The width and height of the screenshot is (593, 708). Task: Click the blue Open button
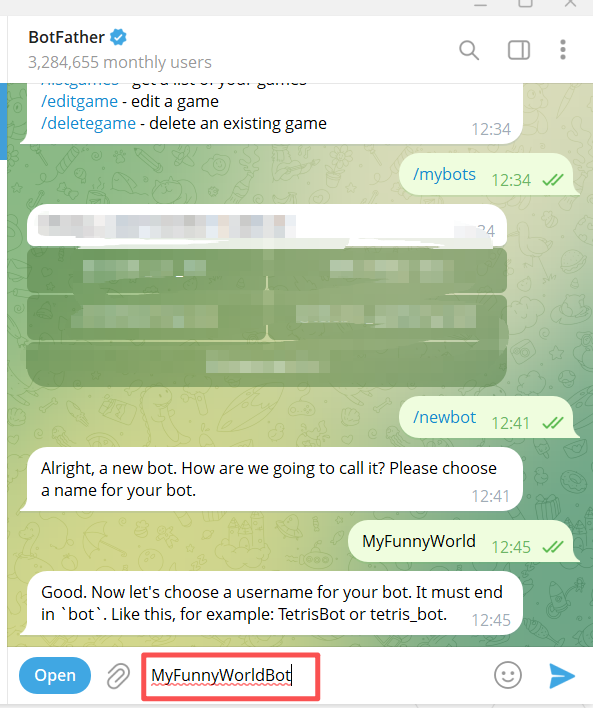[x=55, y=675]
